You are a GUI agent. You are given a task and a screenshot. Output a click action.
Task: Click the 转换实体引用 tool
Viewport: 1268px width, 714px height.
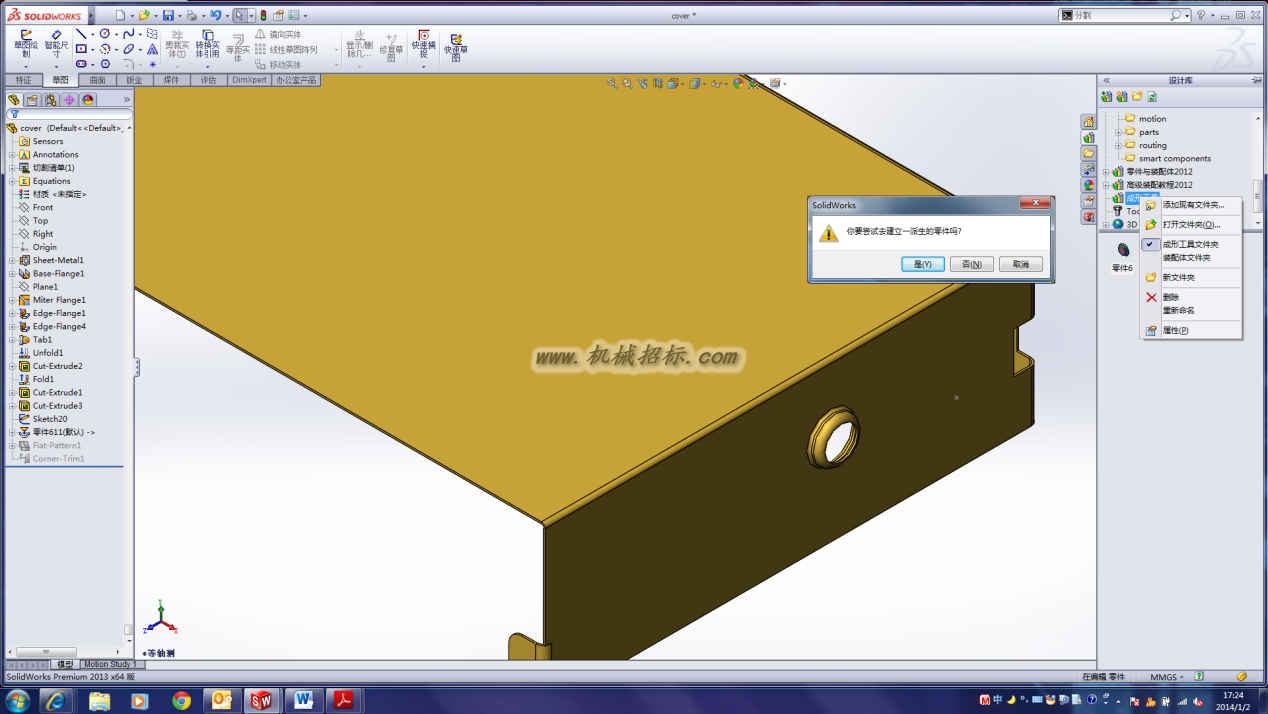pyautogui.click(x=207, y=45)
